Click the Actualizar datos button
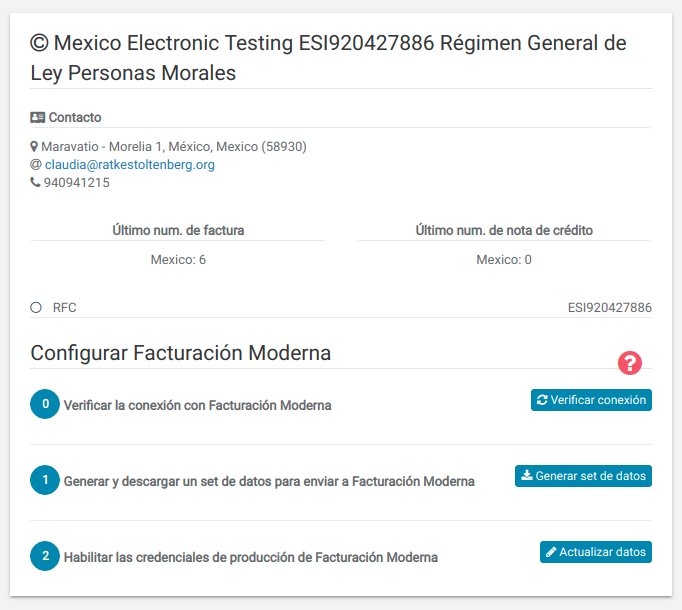This screenshot has height=610, width=682. coord(596,552)
